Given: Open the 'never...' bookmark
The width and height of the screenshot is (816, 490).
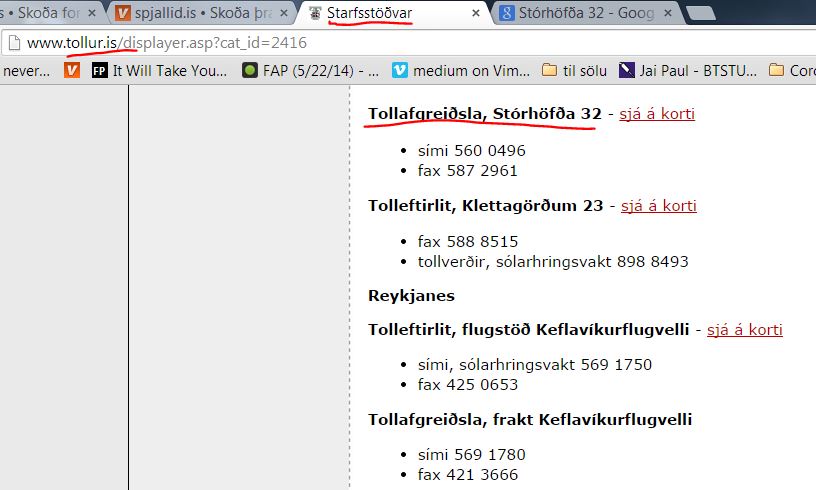Looking at the screenshot, I should pos(27,70).
